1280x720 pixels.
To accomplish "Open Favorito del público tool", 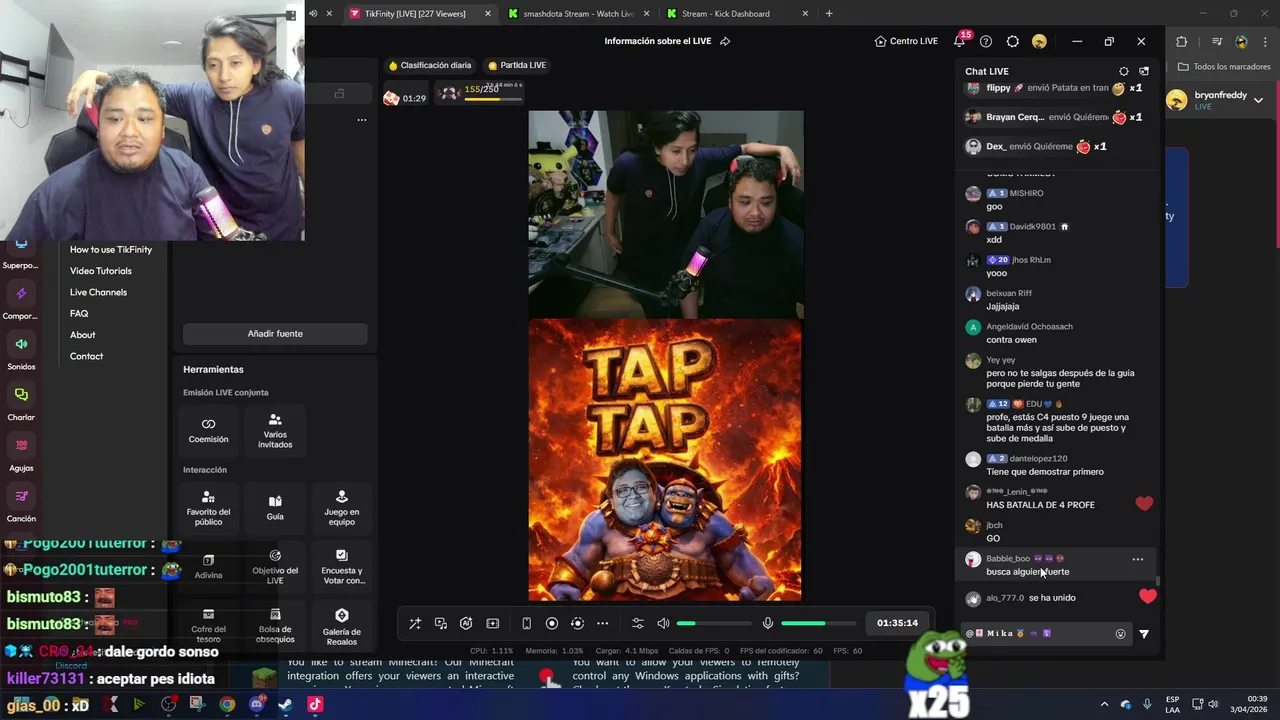I will pos(208,508).
